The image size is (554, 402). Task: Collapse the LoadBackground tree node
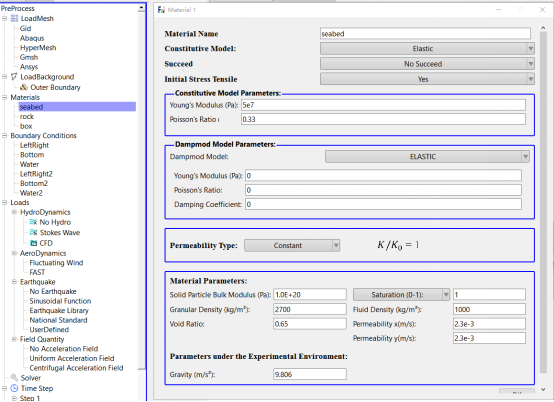tap(5, 77)
